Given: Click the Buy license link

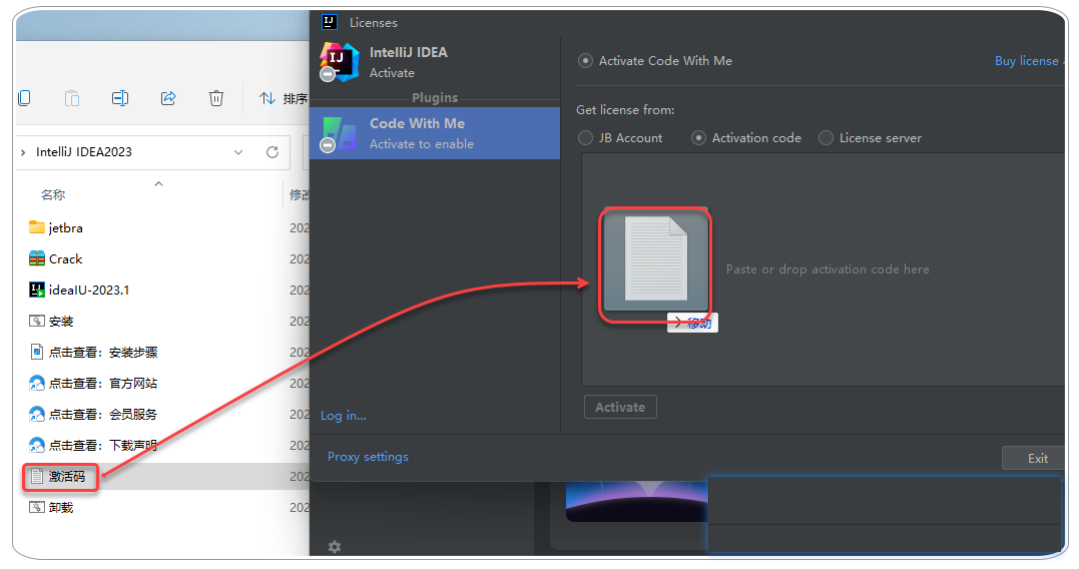Looking at the screenshot, I should point(1029,61).
